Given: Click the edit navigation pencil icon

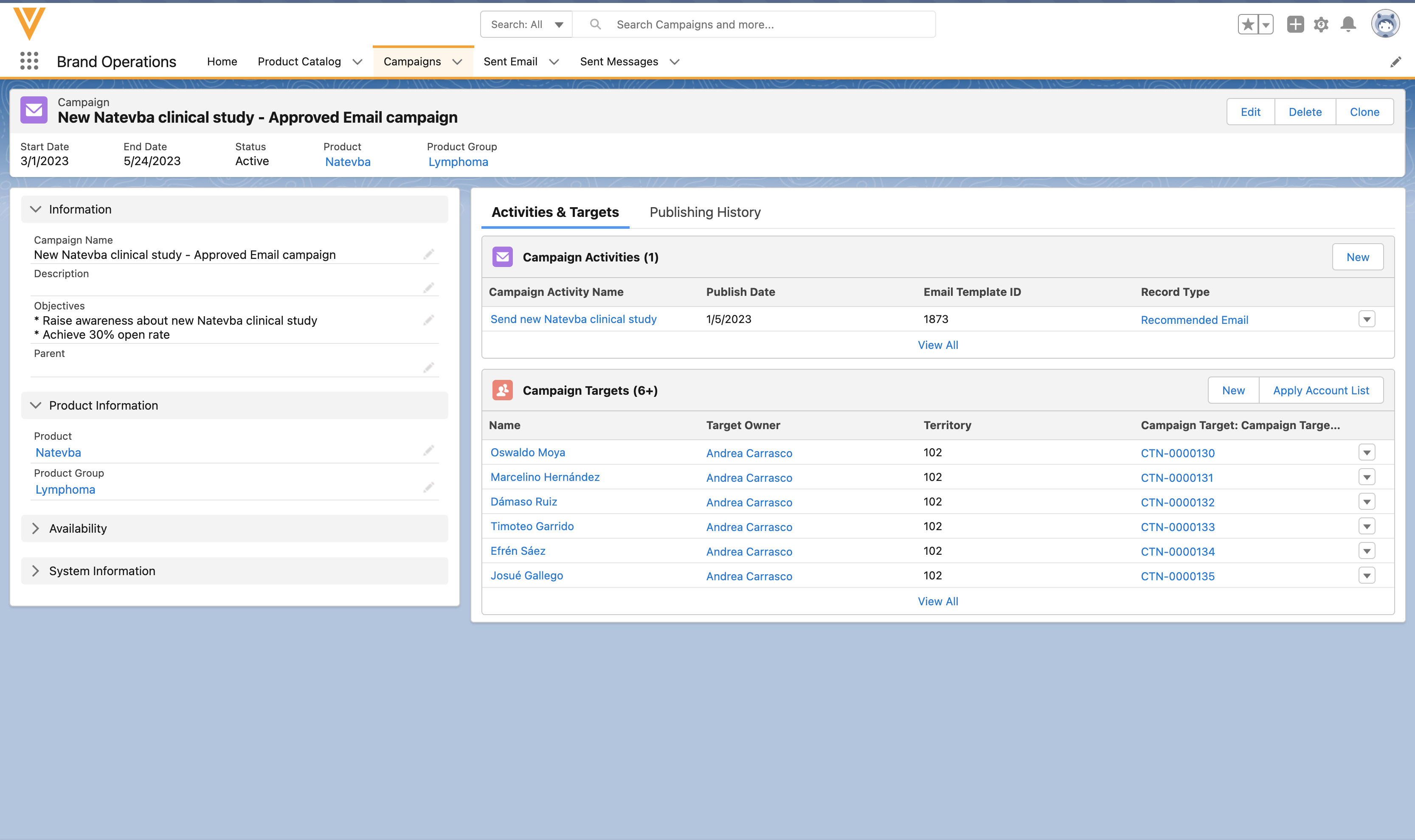Looking at the screenshot, I should pos(1396,62).
